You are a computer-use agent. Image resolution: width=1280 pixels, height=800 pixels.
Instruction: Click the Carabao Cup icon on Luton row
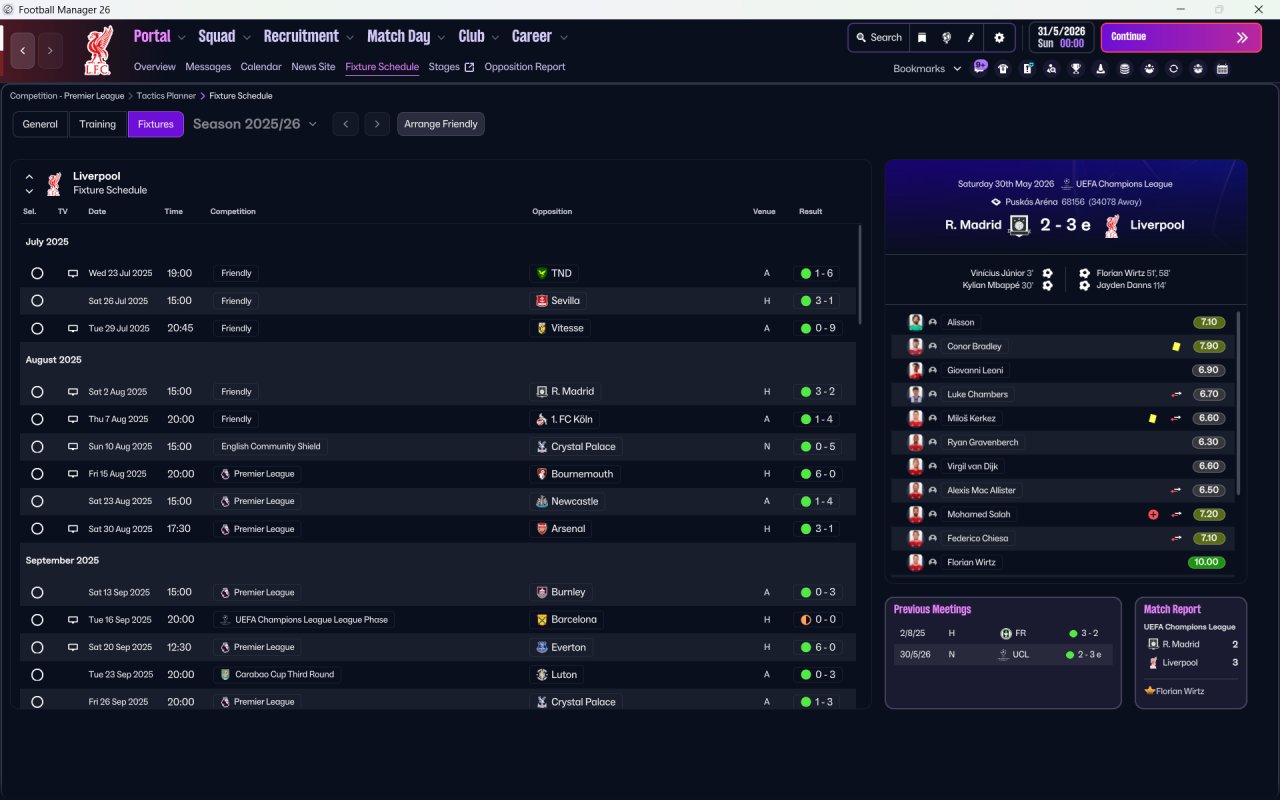coord(226,675)
